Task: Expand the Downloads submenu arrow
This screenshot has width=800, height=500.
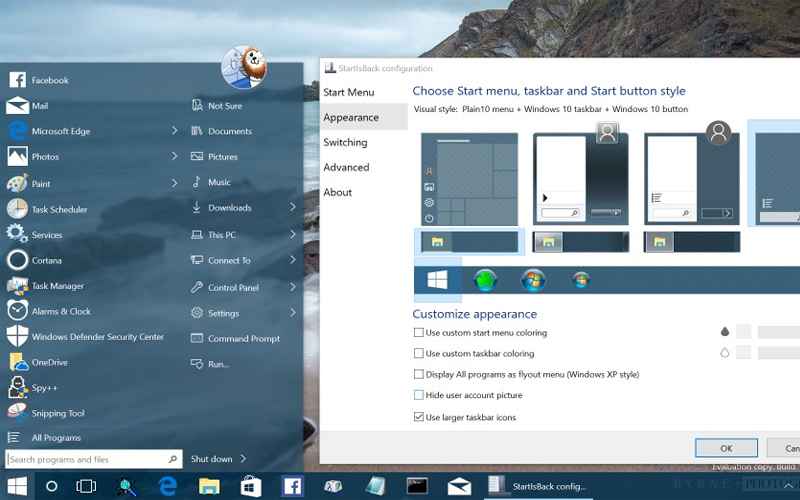Action: (x=292, y=207)
